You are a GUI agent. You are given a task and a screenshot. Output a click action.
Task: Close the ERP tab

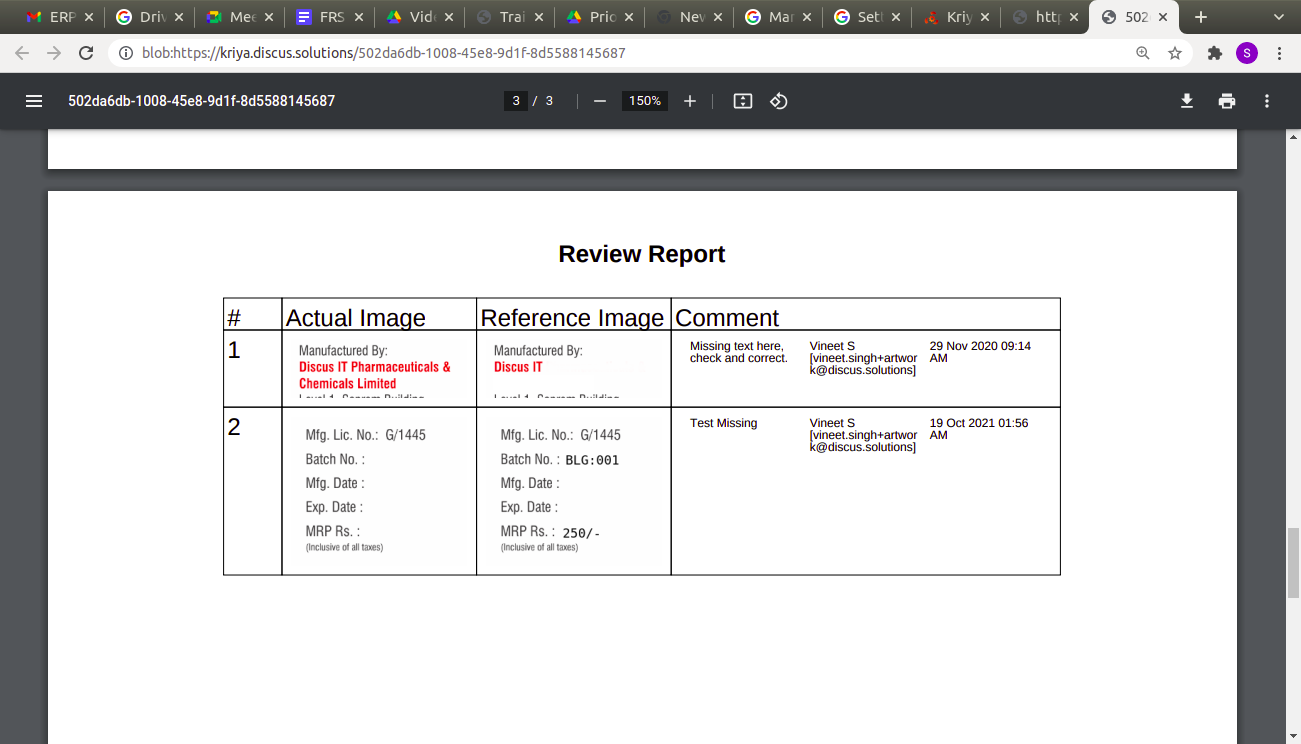pos(88,17)
